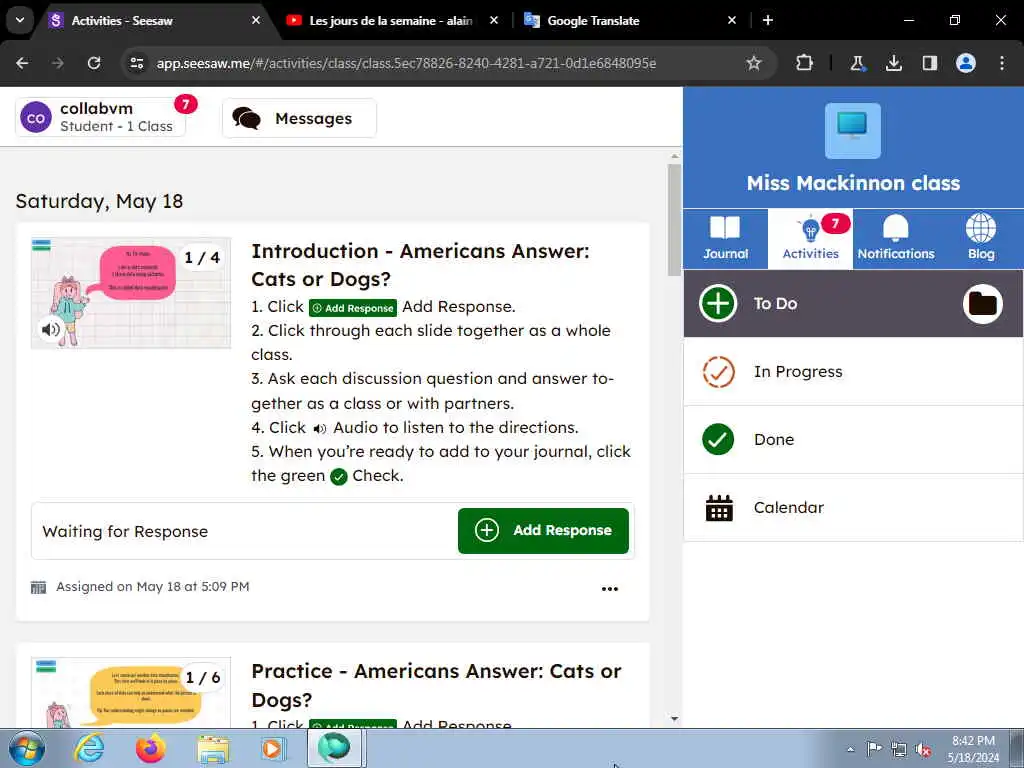Click the page scrollbar down arrow

(675, 719)
